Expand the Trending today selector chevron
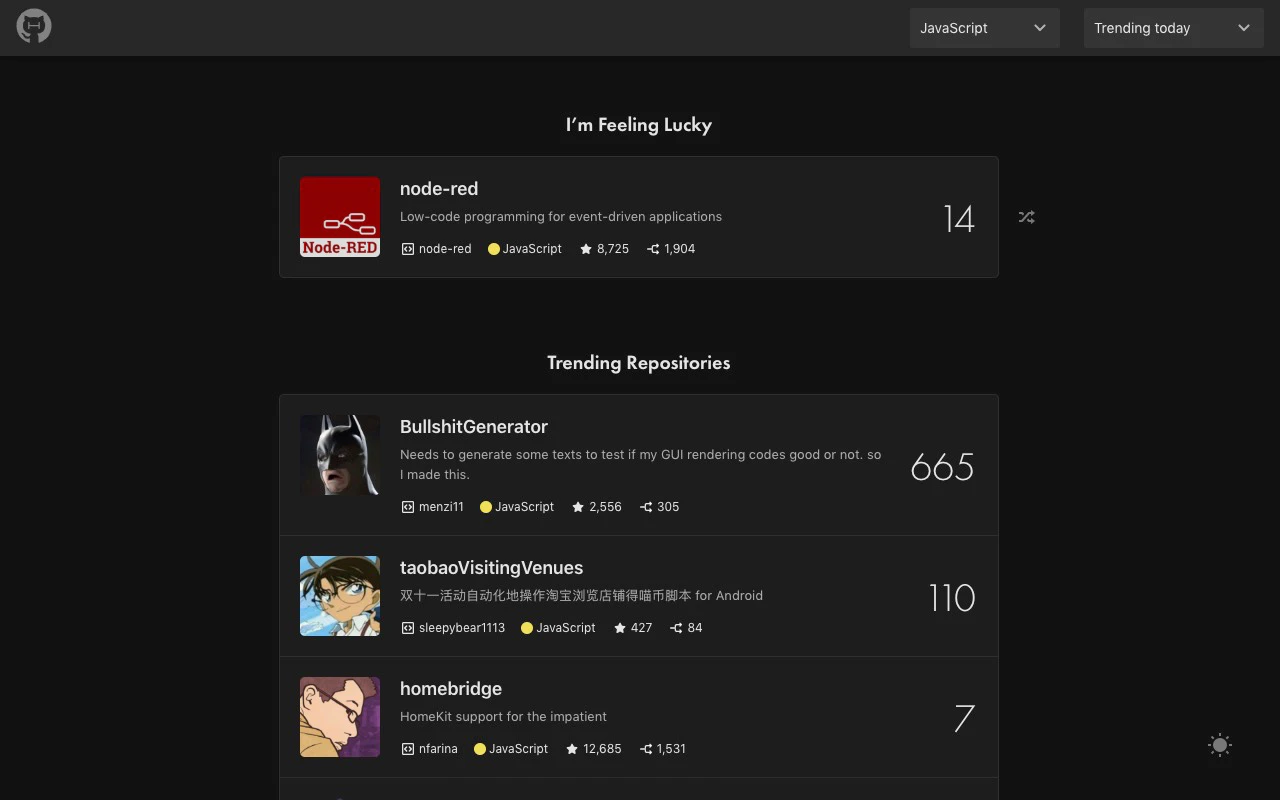 point(1243,28)
